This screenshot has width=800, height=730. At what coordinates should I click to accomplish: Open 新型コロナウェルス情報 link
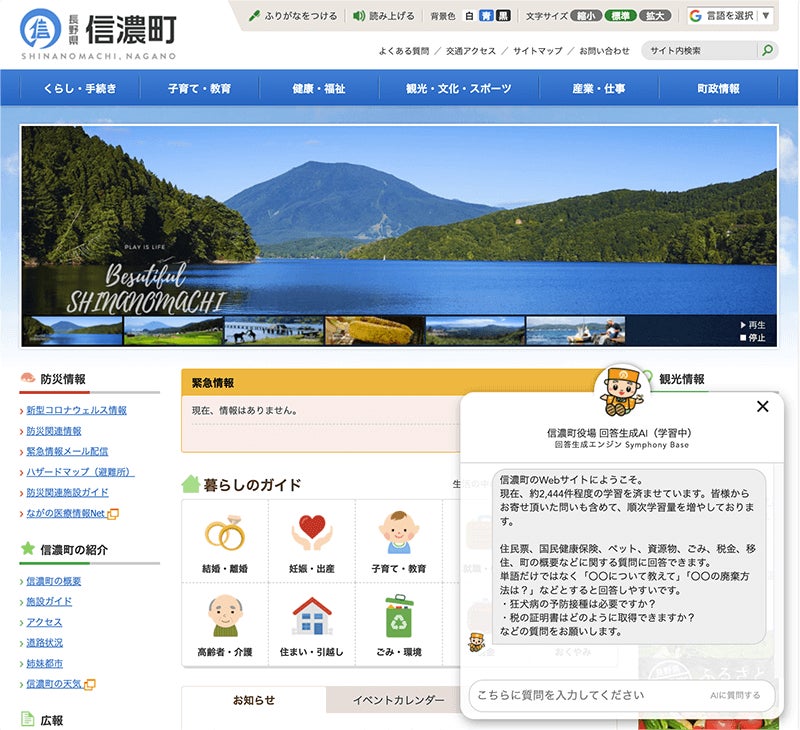77,410
